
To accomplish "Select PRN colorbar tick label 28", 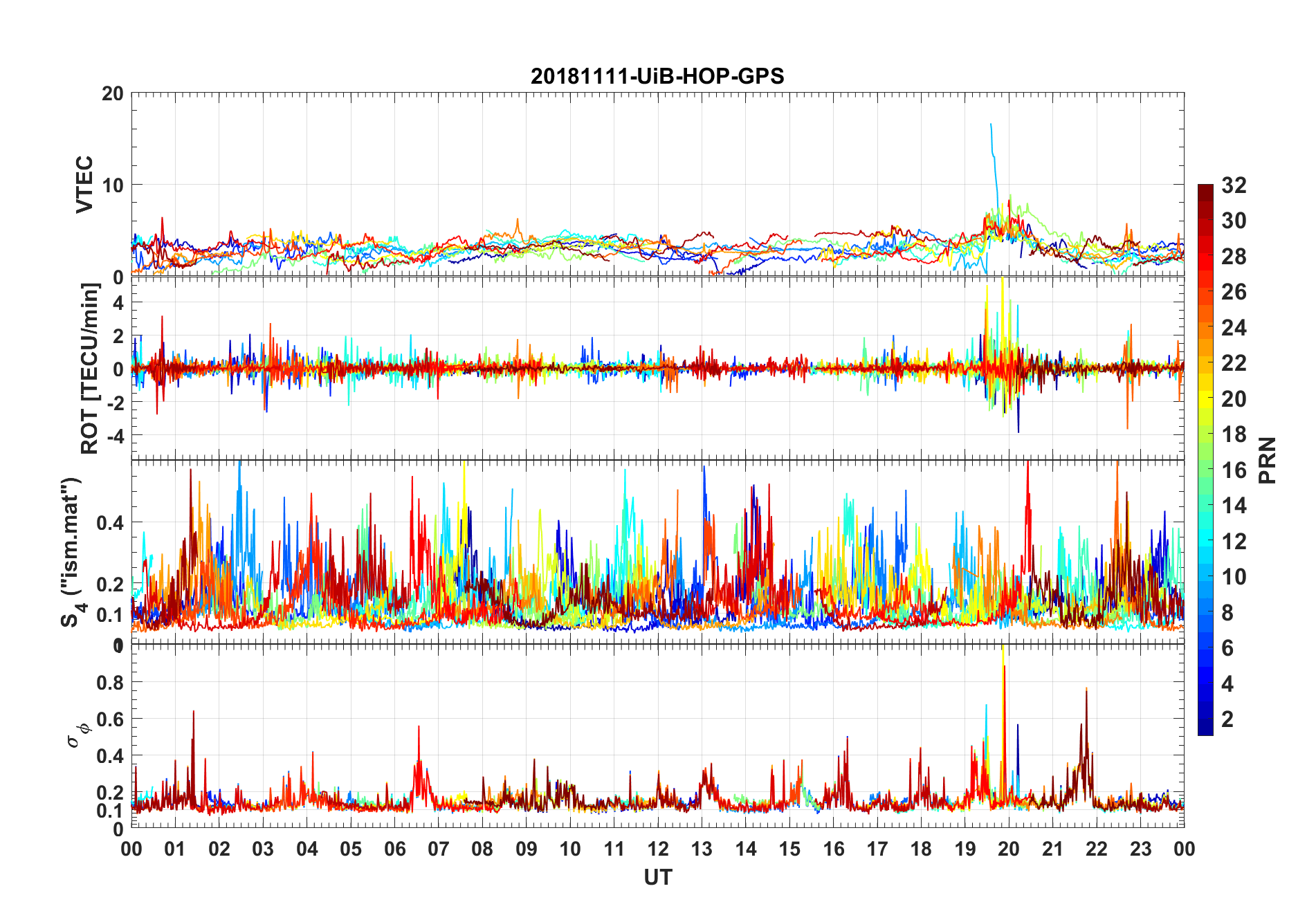I will [x=1234, y=257].
